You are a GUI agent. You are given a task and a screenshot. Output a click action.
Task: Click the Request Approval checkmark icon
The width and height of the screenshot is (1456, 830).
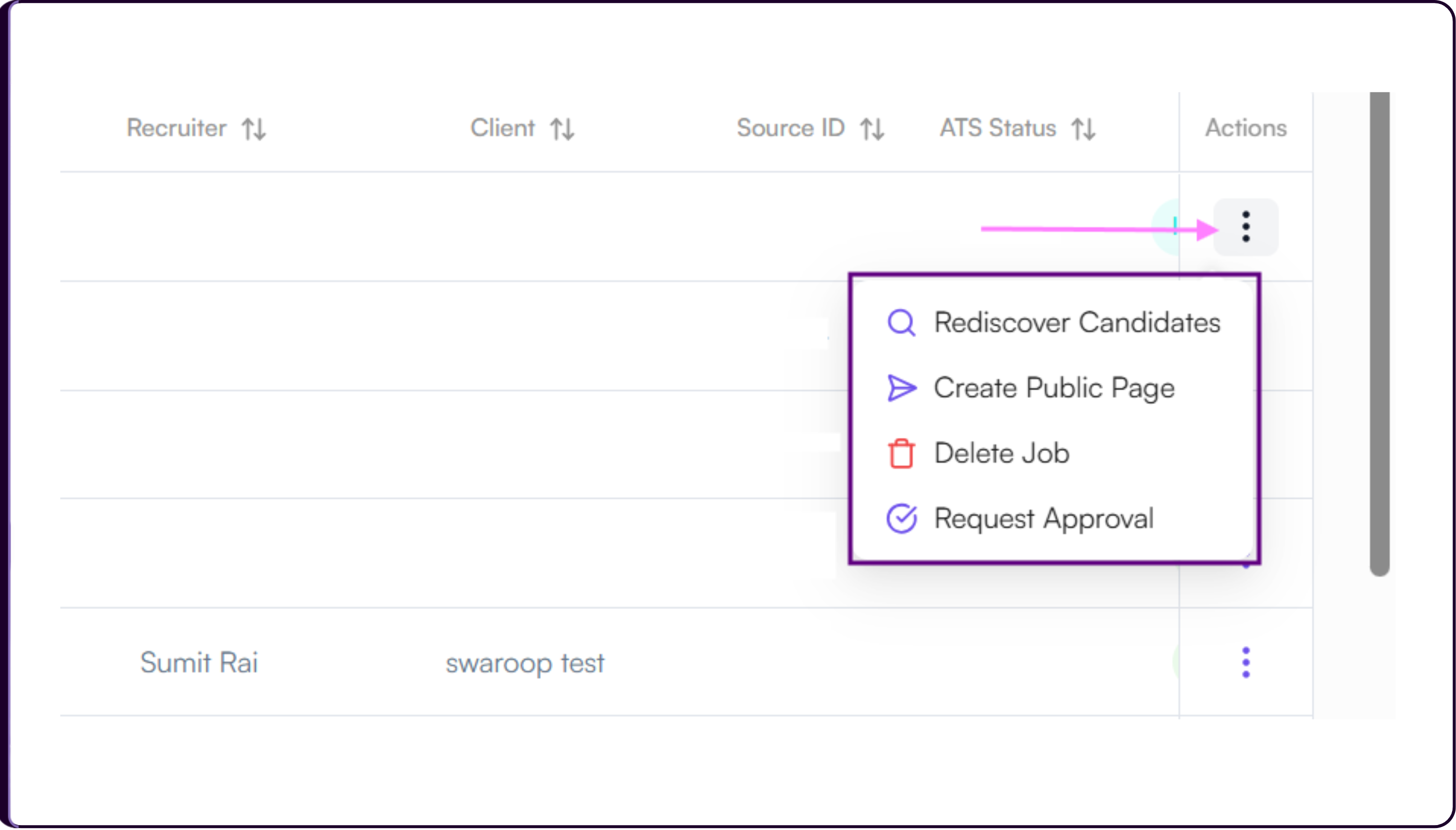click(901, 519)
